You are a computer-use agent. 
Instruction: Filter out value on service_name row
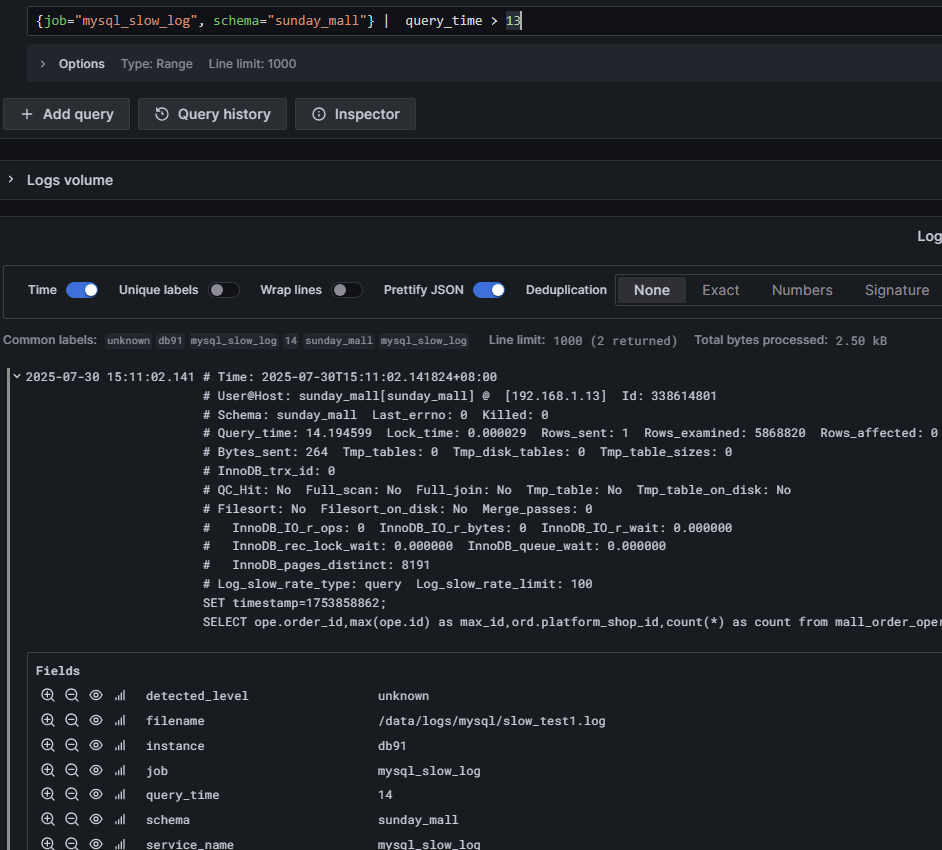click(x=71, y=843)
